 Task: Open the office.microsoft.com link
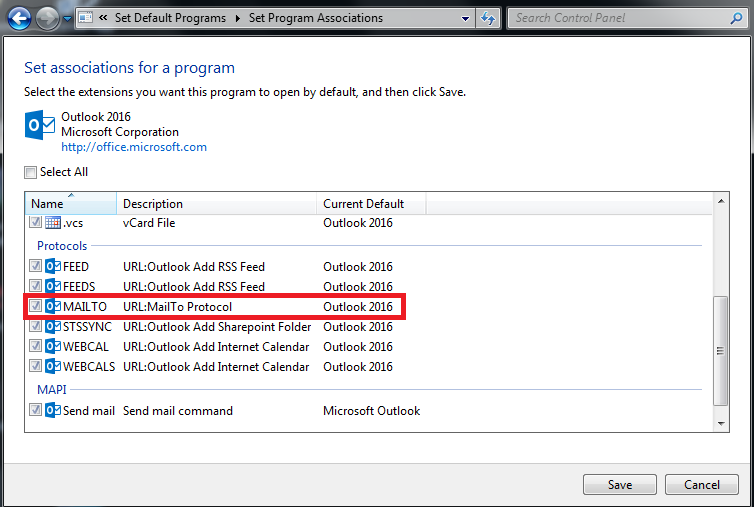pyautogui.click(x=134, y=147)
